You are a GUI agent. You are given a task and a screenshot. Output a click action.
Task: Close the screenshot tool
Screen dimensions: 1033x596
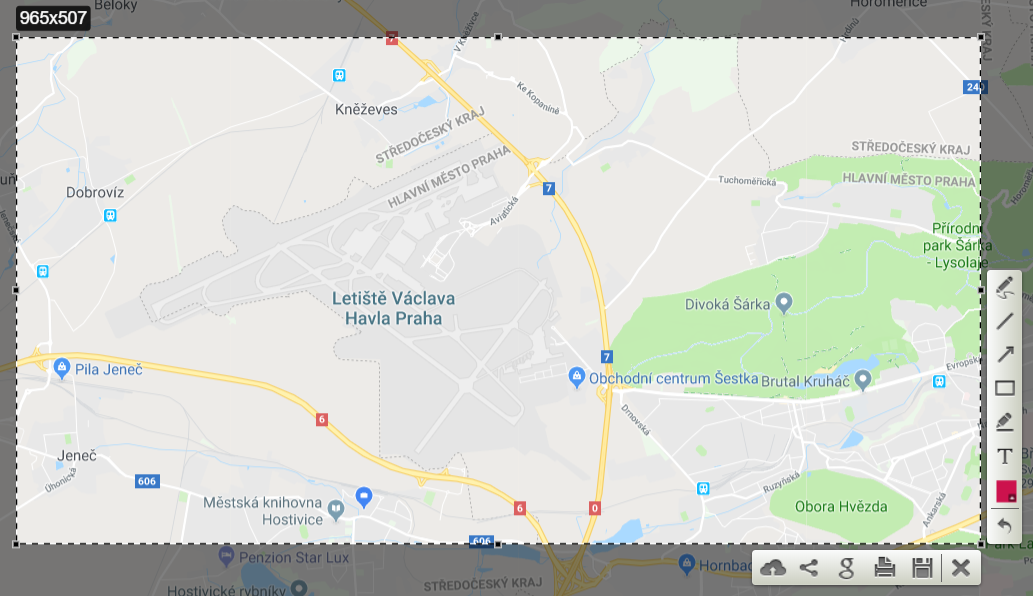click(961, 568)
